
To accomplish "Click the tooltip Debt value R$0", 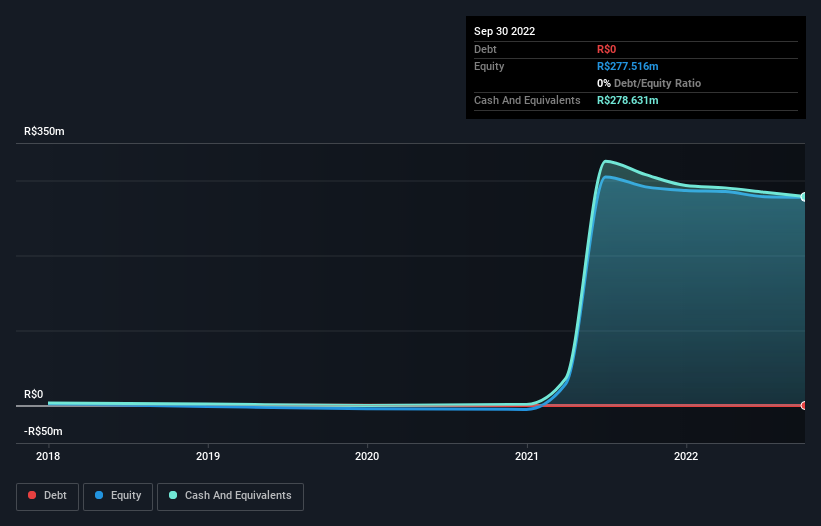I will point(606,49).
